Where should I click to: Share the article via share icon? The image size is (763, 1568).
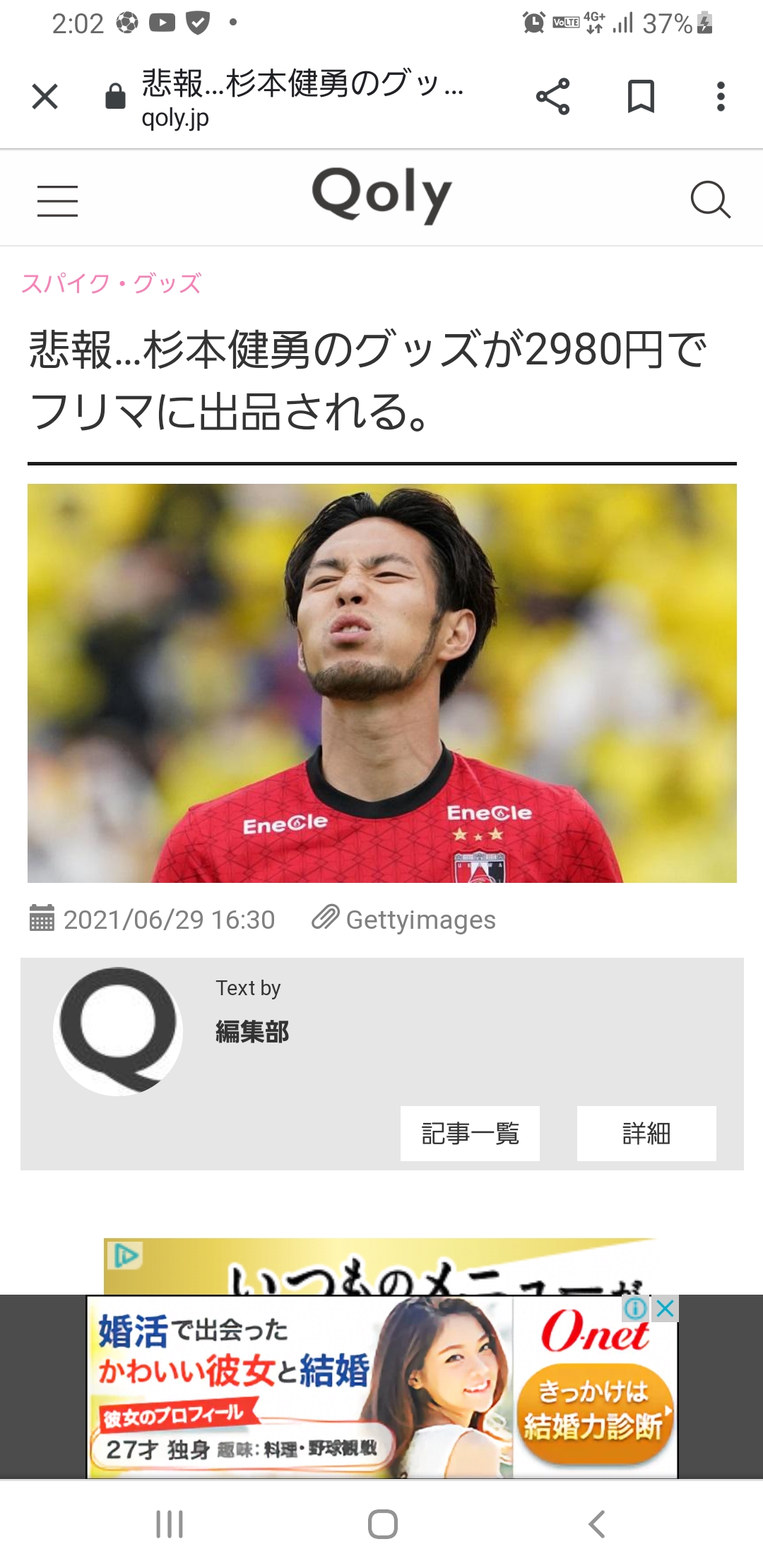click(552, 97)
